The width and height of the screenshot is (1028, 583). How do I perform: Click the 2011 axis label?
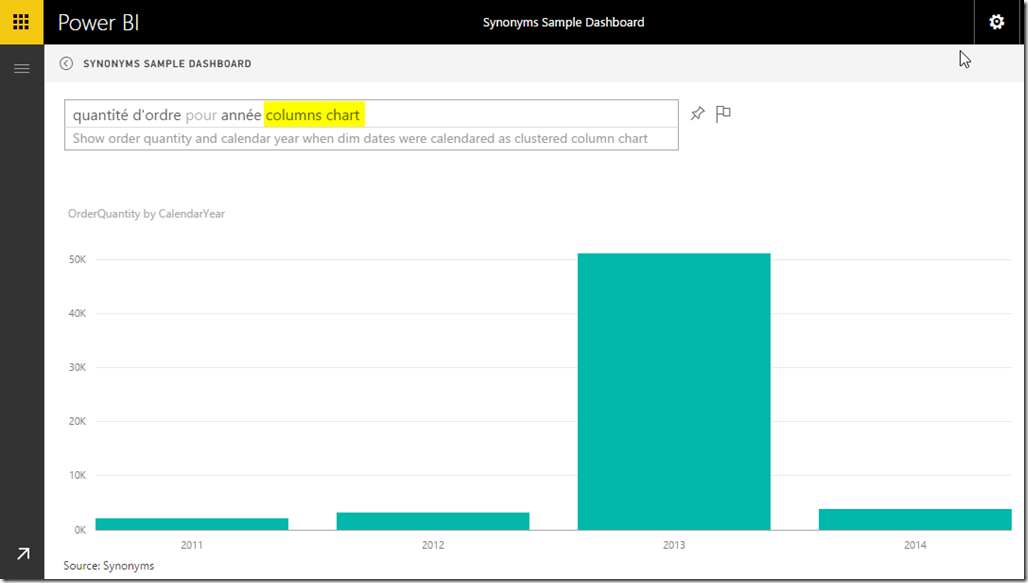pos(191,545)
